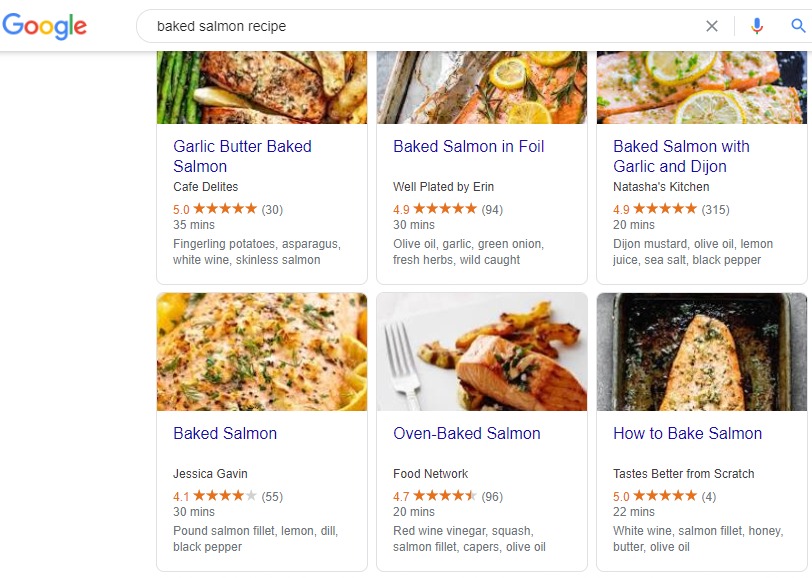Click the magnifying glass search icon
The height and width of the screenshot is (578, 812).
798,26
